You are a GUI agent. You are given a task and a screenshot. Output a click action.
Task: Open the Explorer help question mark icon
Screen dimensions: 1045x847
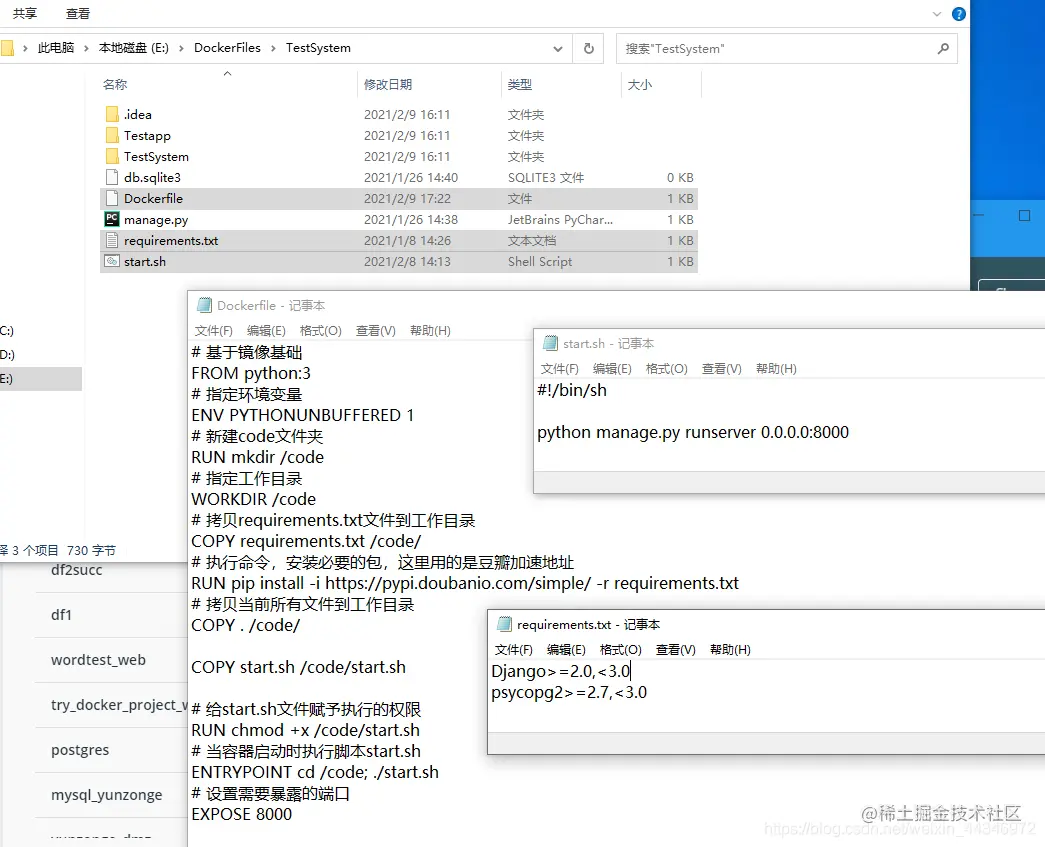(958, 14)
